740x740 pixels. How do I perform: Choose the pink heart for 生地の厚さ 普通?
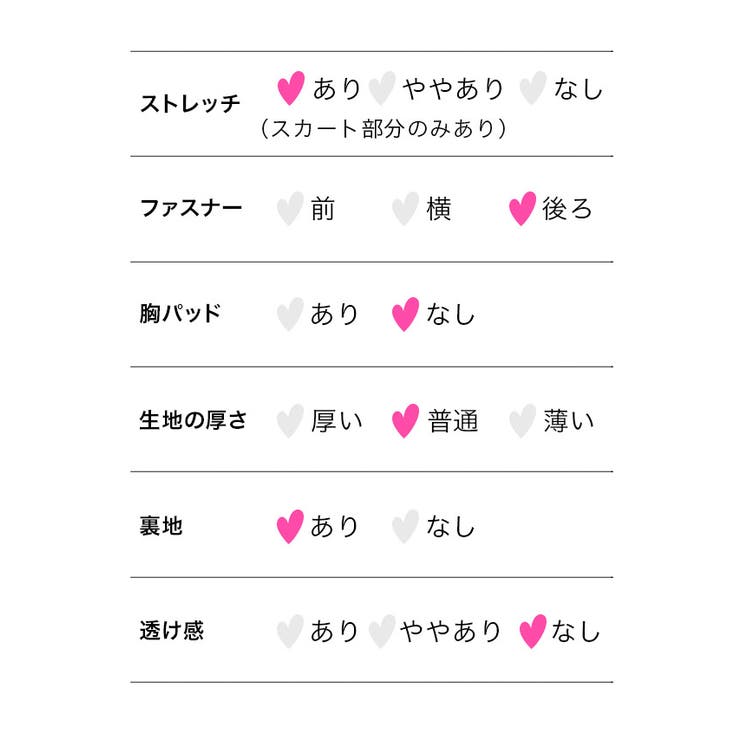click(405, 421)
